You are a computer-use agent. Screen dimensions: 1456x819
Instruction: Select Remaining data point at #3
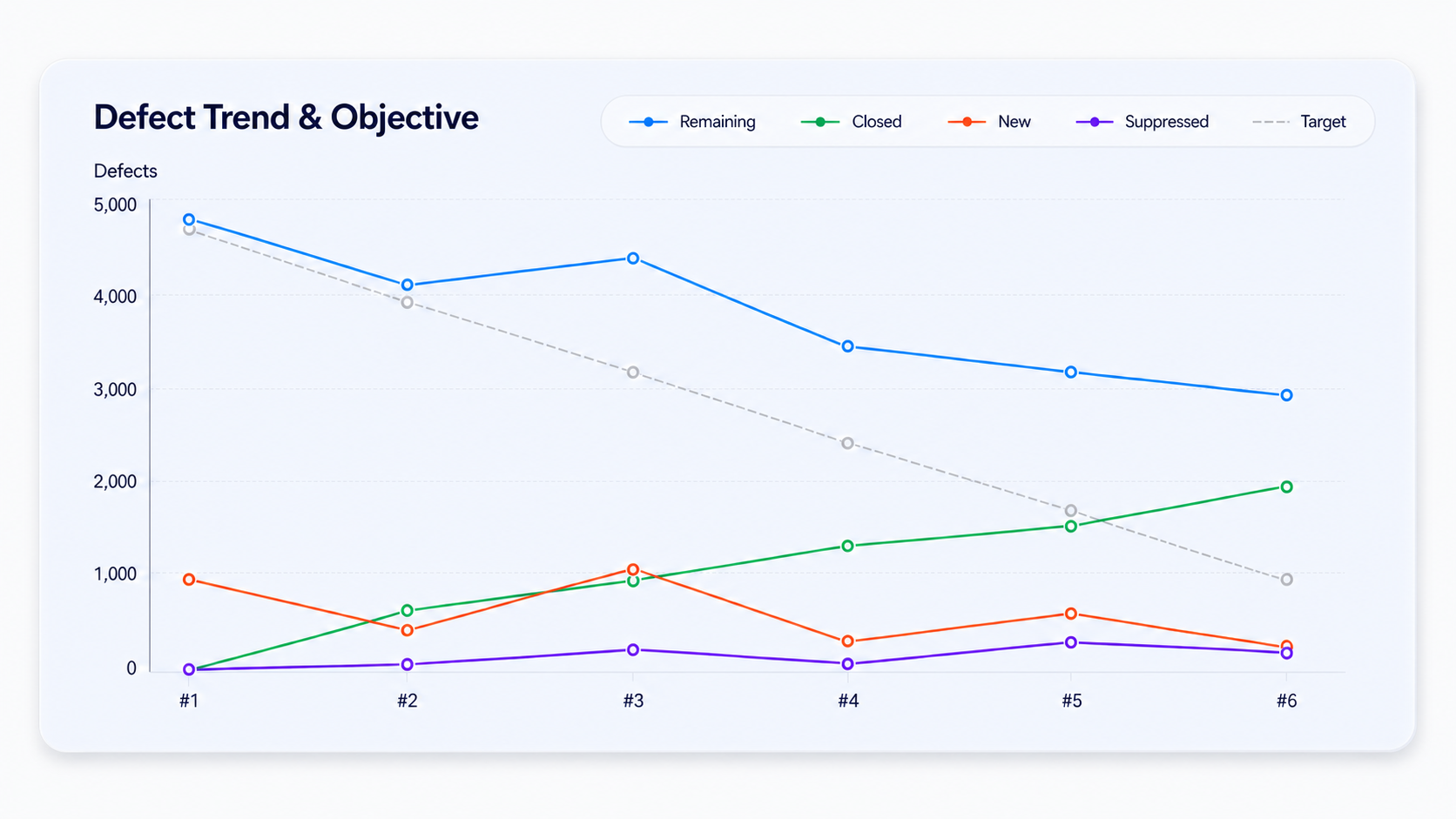pos(633,258)
